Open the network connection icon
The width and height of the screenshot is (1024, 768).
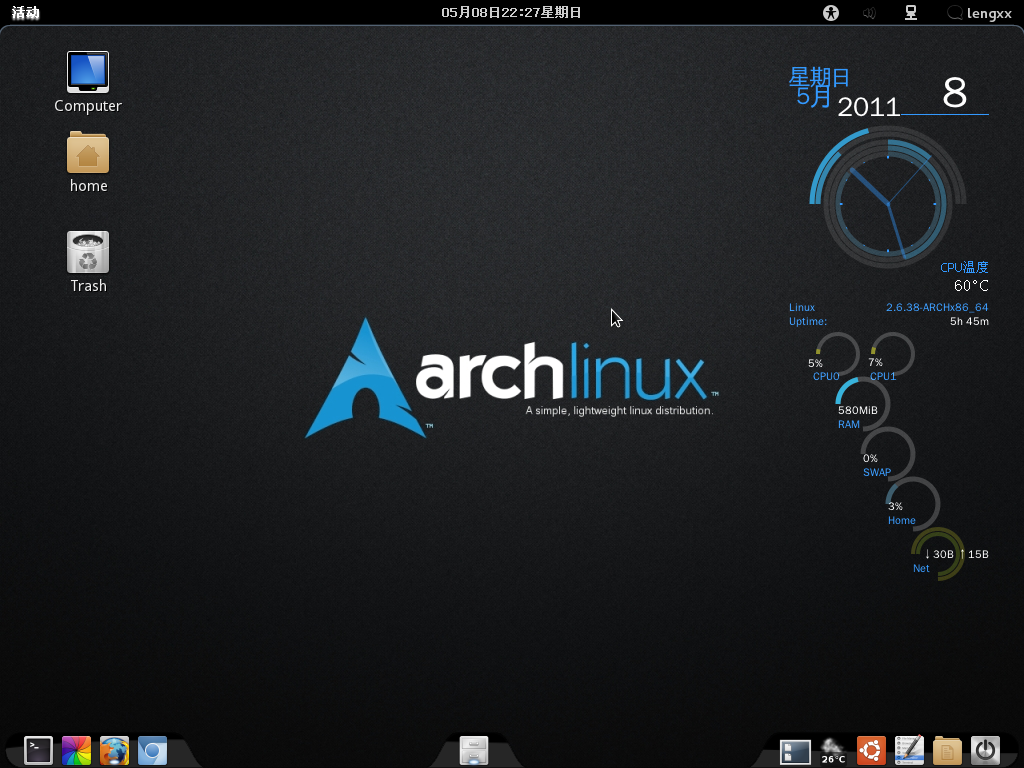pos(910,12)
